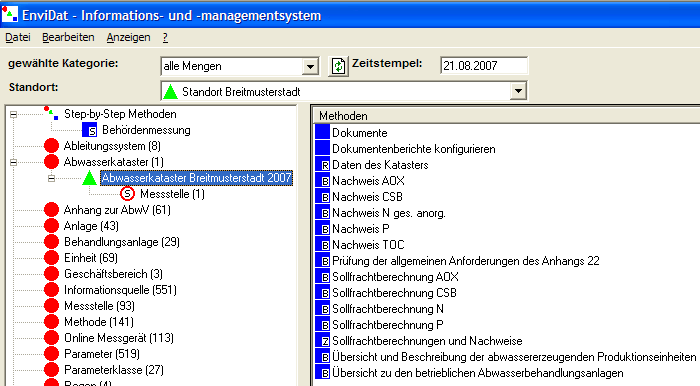The height and width of the screenshot is (386, 700).
Task: Select the red circle icon for Ableitungssystem
Action: (52, 146)
